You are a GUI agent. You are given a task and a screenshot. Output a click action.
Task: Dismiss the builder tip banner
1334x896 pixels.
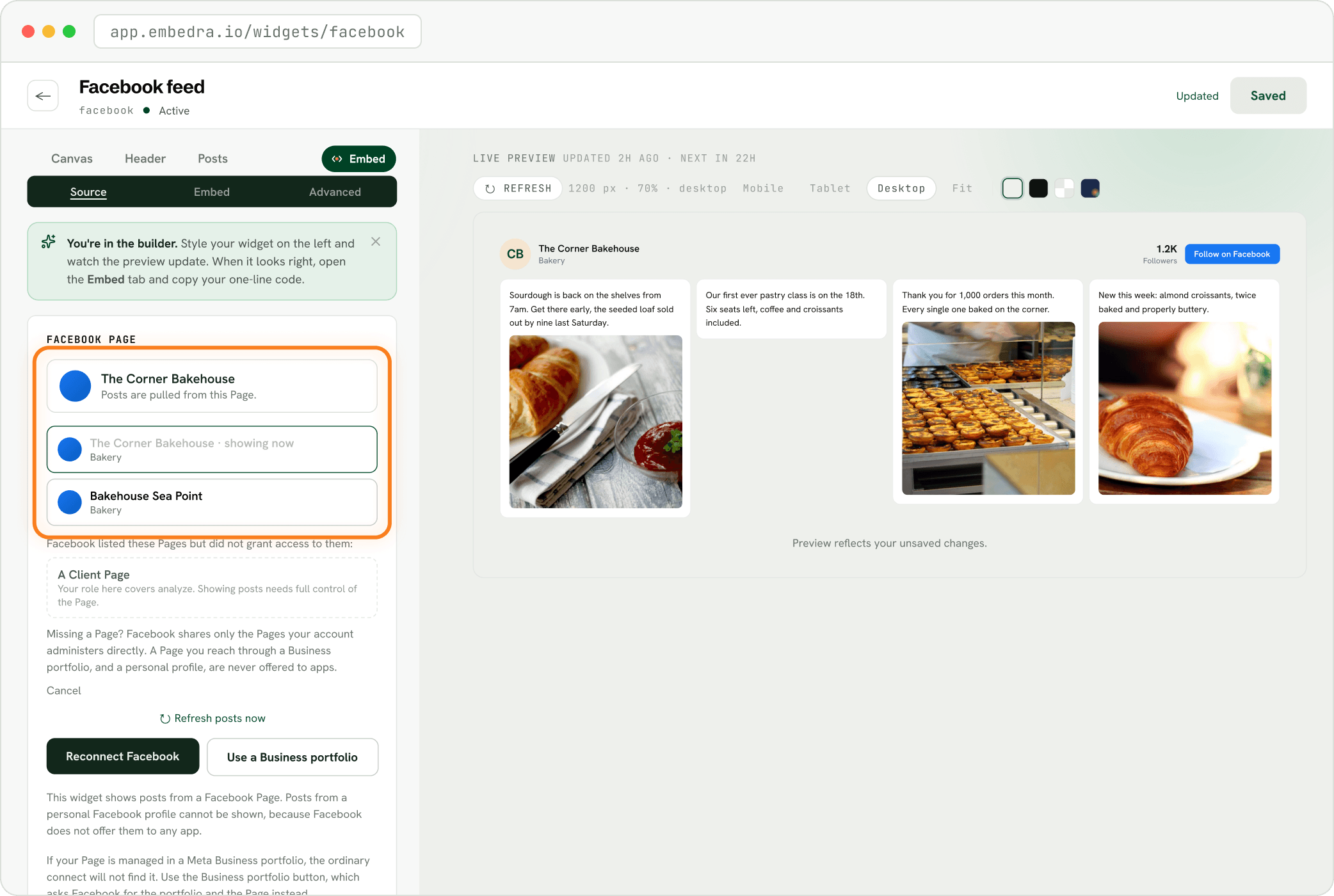[x=376, y=241]
